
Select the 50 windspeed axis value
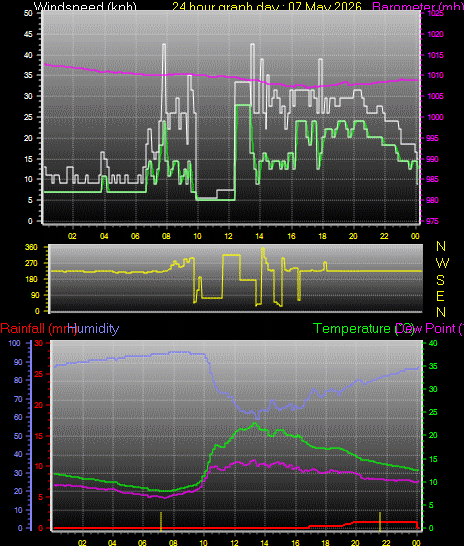[28, 13]
